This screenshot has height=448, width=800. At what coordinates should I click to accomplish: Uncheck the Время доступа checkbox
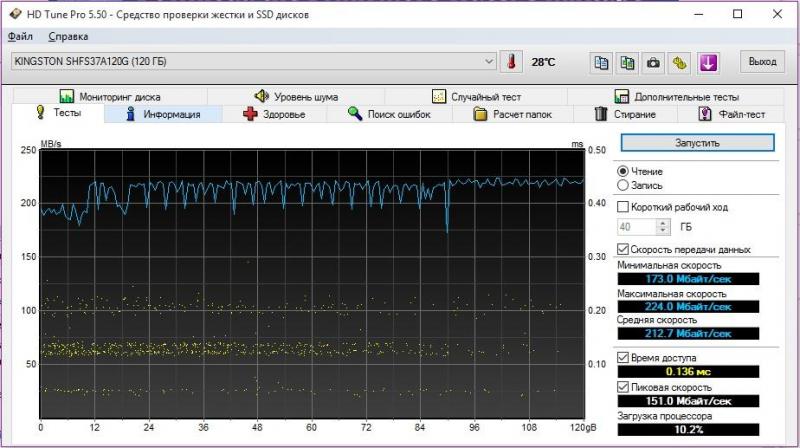pos(624,357)
